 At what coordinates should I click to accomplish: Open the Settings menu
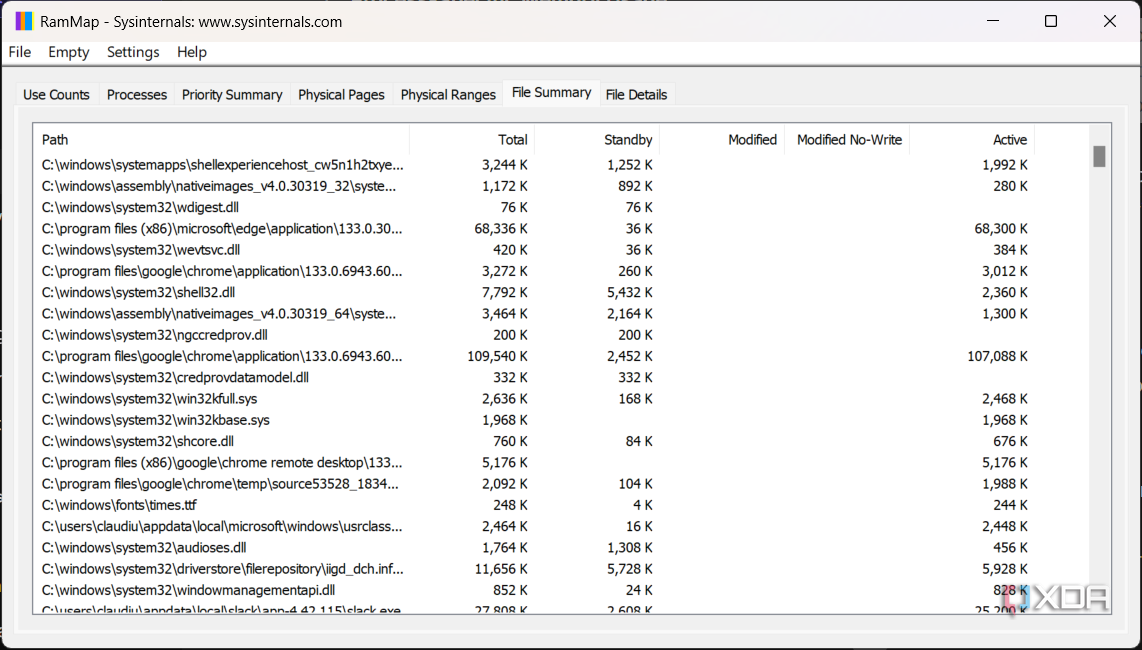pyautogui.click(x=133, y=52)
